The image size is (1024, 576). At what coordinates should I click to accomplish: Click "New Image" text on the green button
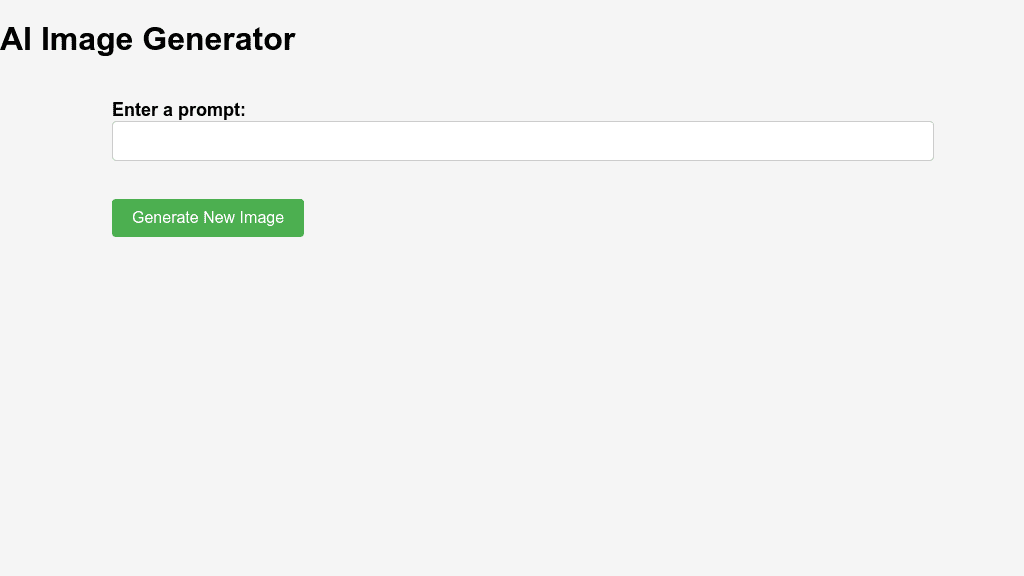coord(243,218)
